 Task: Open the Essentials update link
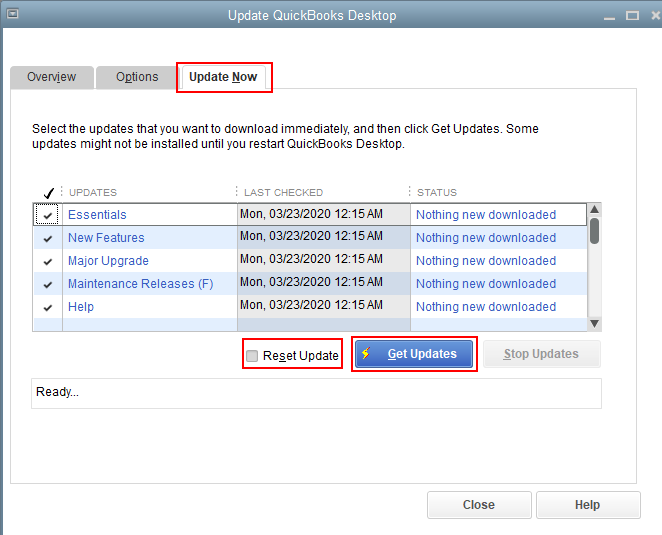97,215
